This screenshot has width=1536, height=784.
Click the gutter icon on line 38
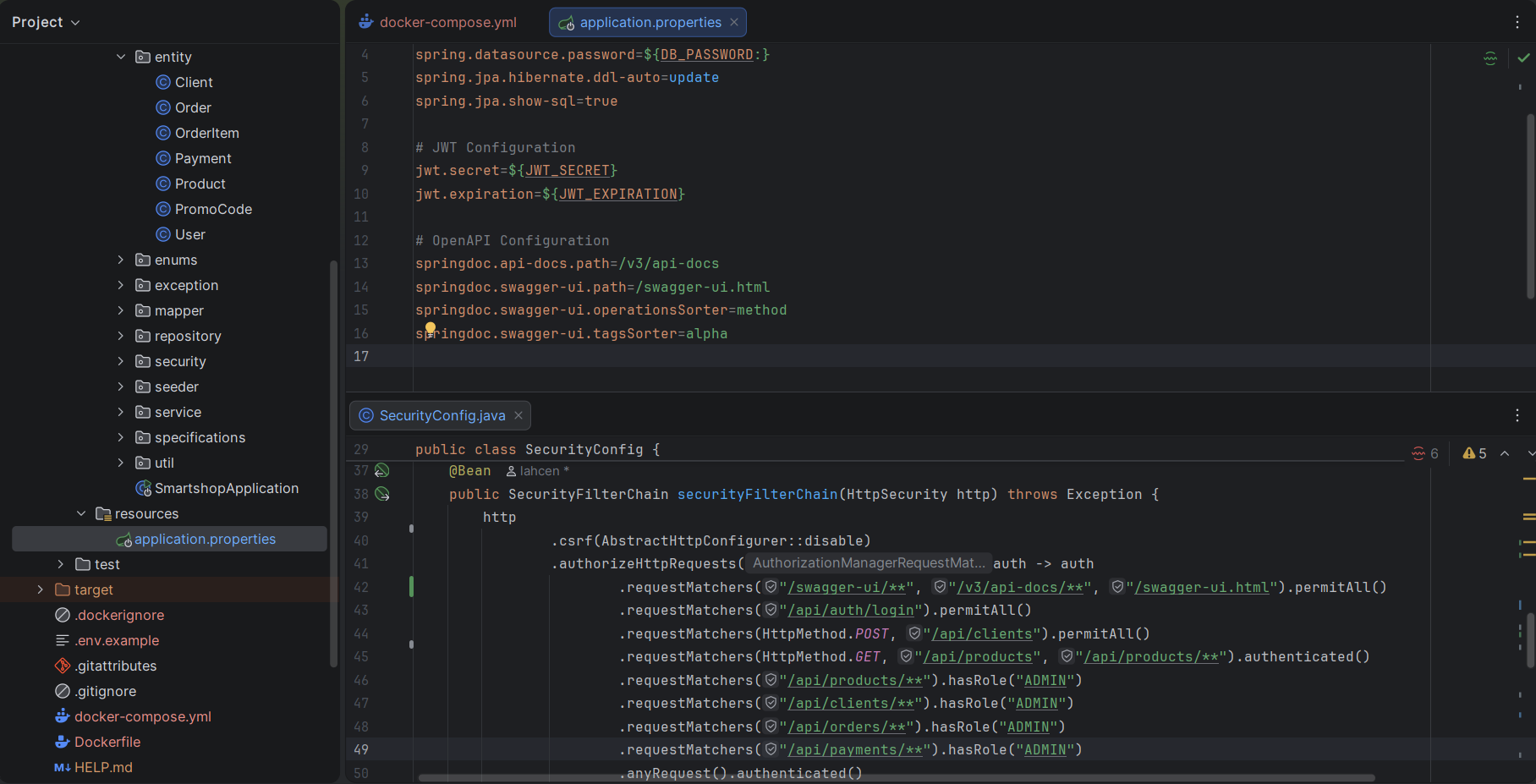tap(382, 494)
